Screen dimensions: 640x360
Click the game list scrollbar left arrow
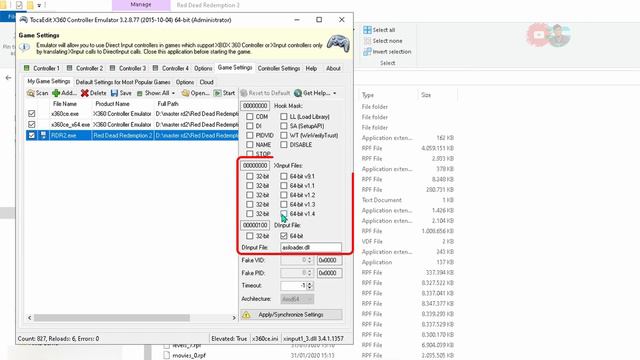pos(29,318)
